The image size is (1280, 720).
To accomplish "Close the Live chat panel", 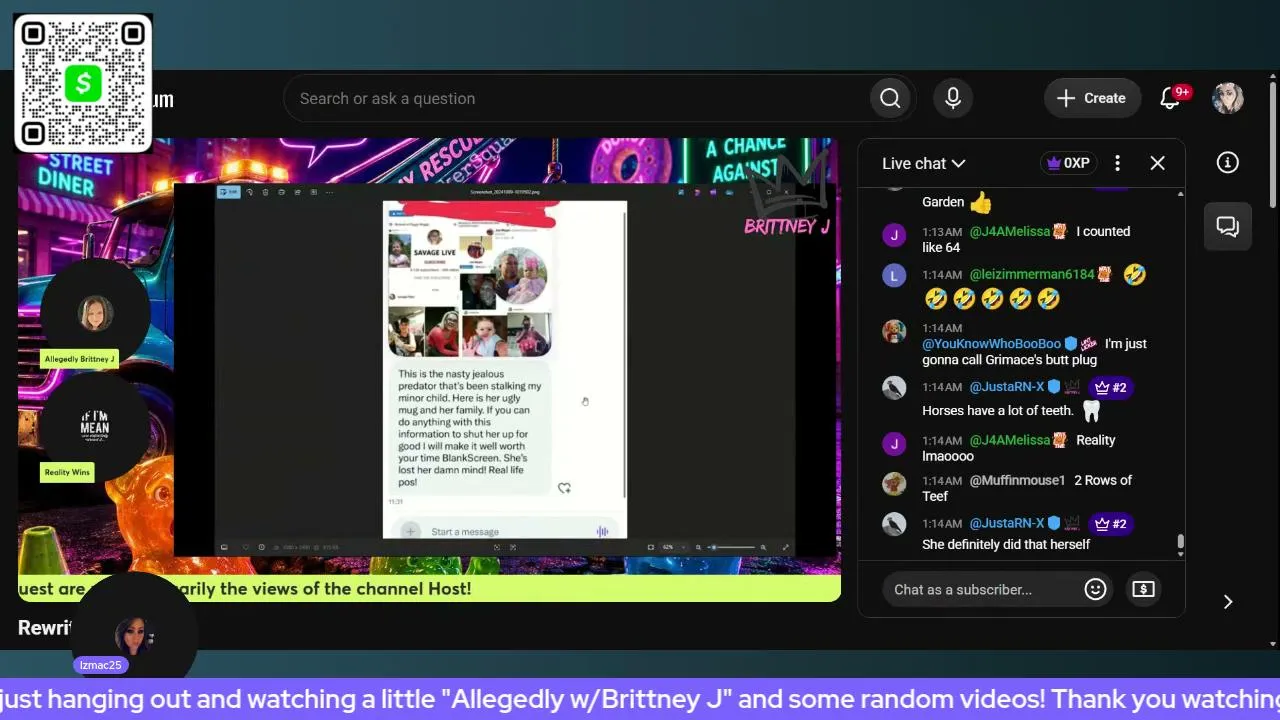I will (x=1157, y=163).
